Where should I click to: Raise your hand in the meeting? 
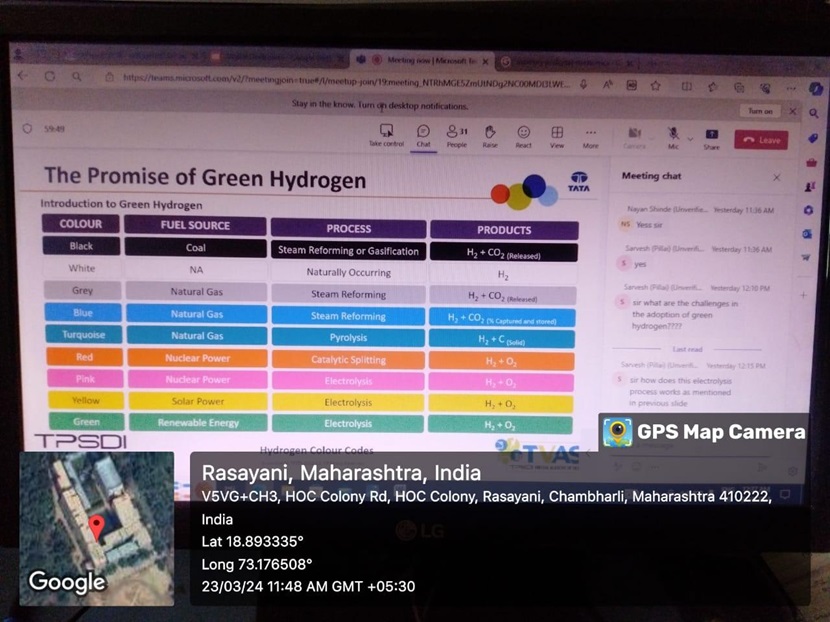tap(489, 131)
